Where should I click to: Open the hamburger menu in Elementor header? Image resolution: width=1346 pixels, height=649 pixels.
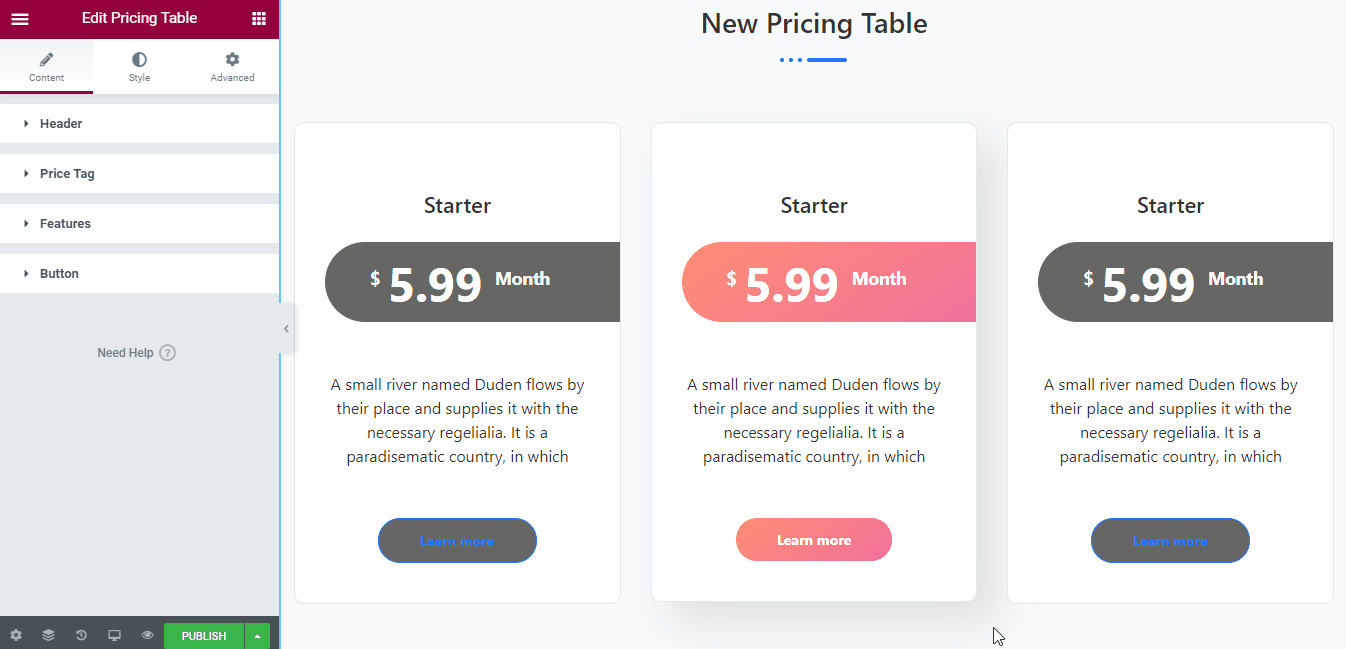[x=20, y=19]
